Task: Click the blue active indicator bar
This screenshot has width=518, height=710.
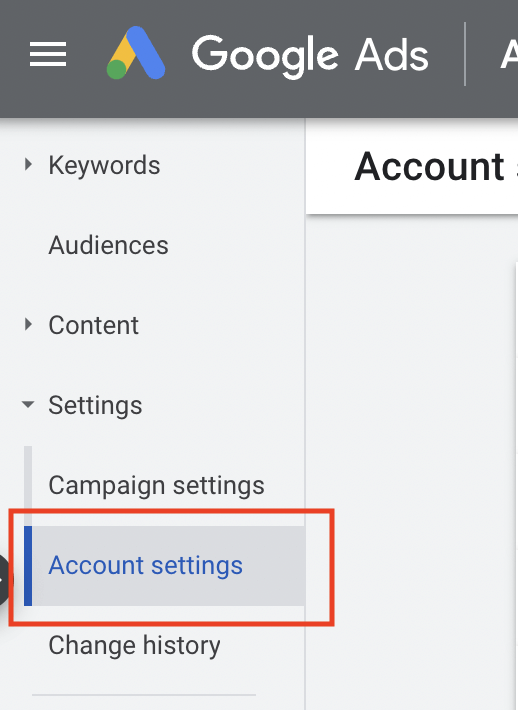Action: (28, 566)
